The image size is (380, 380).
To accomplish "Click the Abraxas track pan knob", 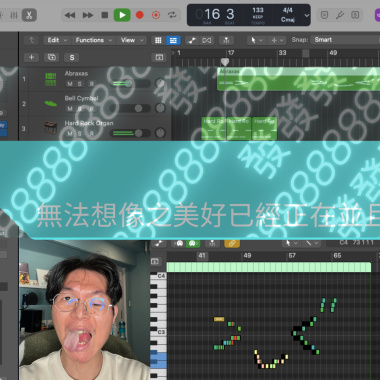I will coord(160,83).
